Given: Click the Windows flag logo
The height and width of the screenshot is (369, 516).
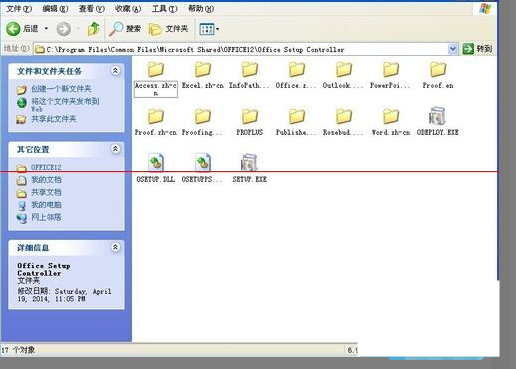Looking at the screenshot, I should click(x=485, y=9).
